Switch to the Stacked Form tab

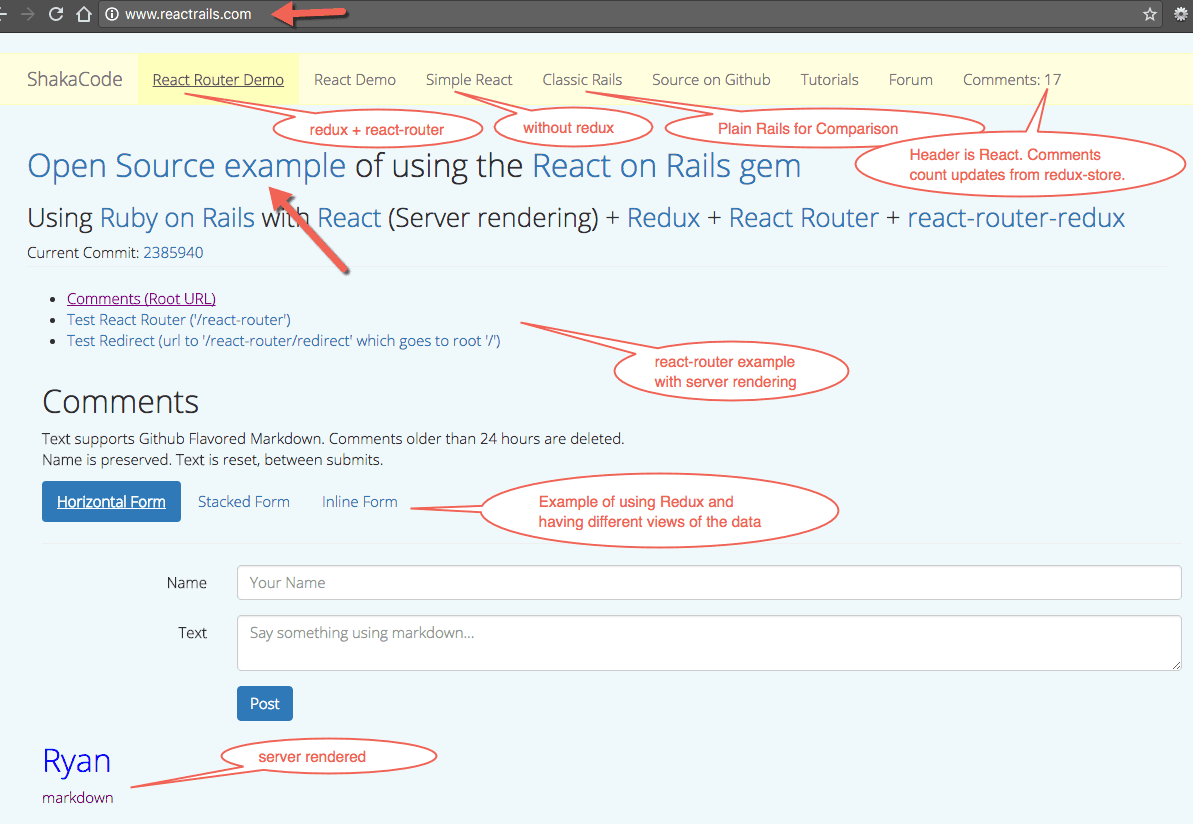pyautogui.click(x=244, y=502)
